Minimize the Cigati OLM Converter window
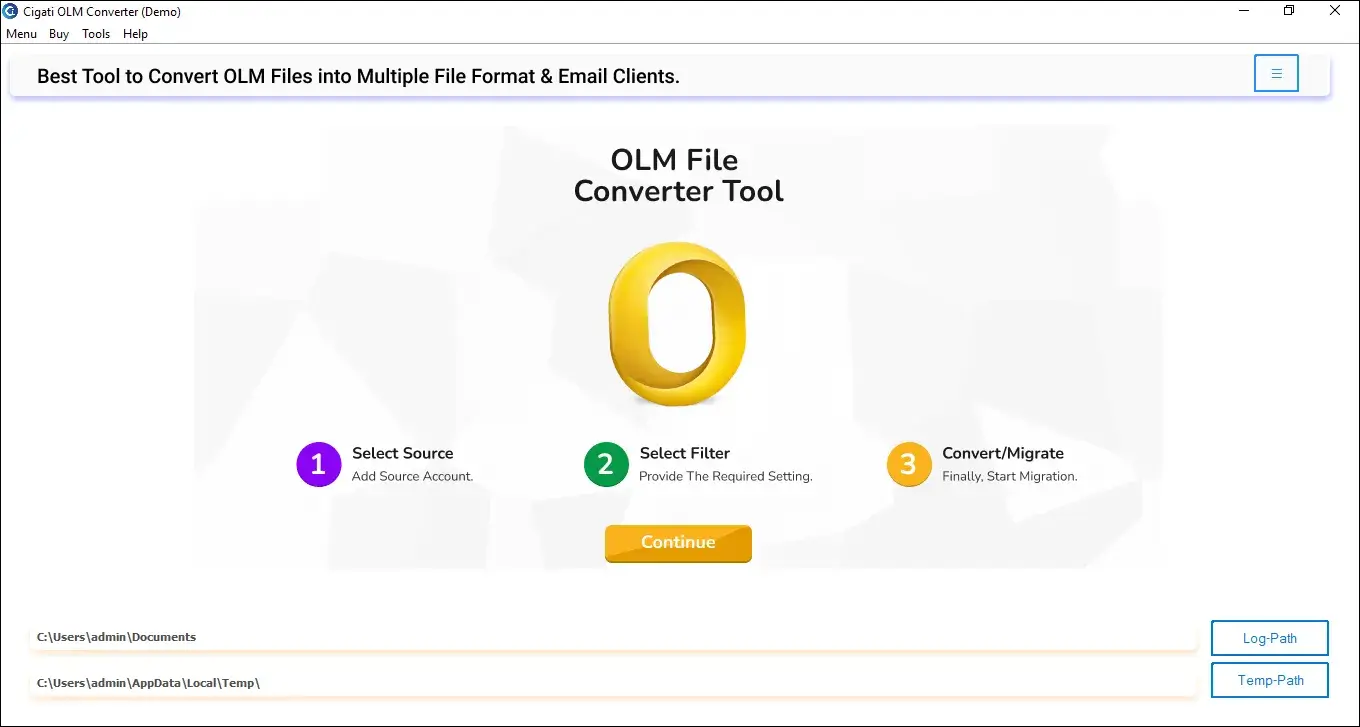The height and width of the screenshot is (727, 1360). (1243, 11)
